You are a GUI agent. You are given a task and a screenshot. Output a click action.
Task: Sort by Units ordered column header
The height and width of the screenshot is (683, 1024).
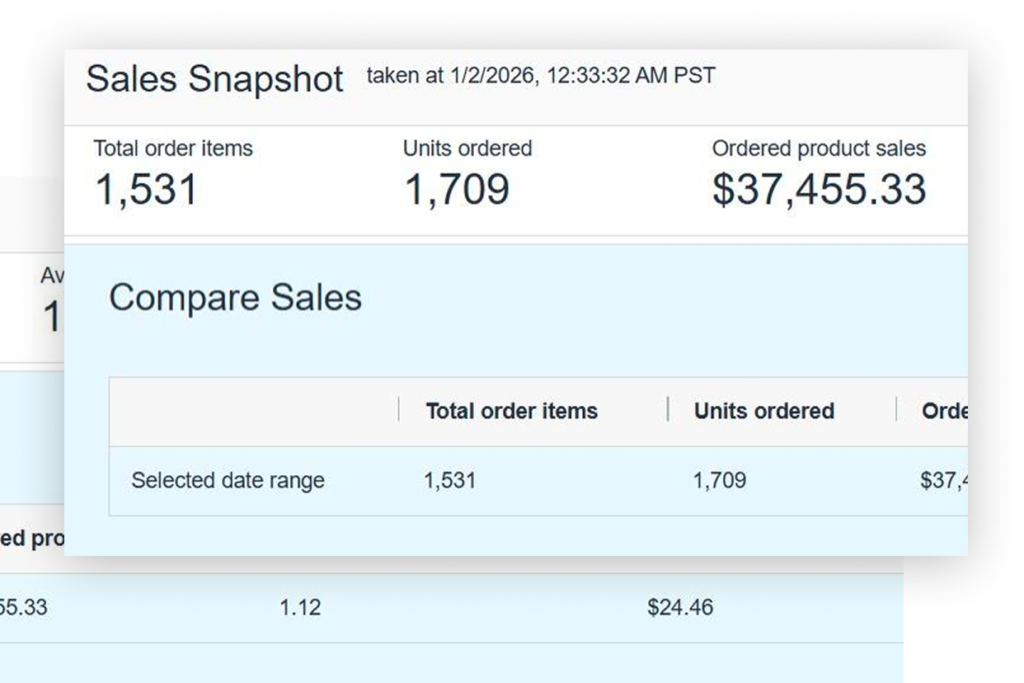coord(764,411)
